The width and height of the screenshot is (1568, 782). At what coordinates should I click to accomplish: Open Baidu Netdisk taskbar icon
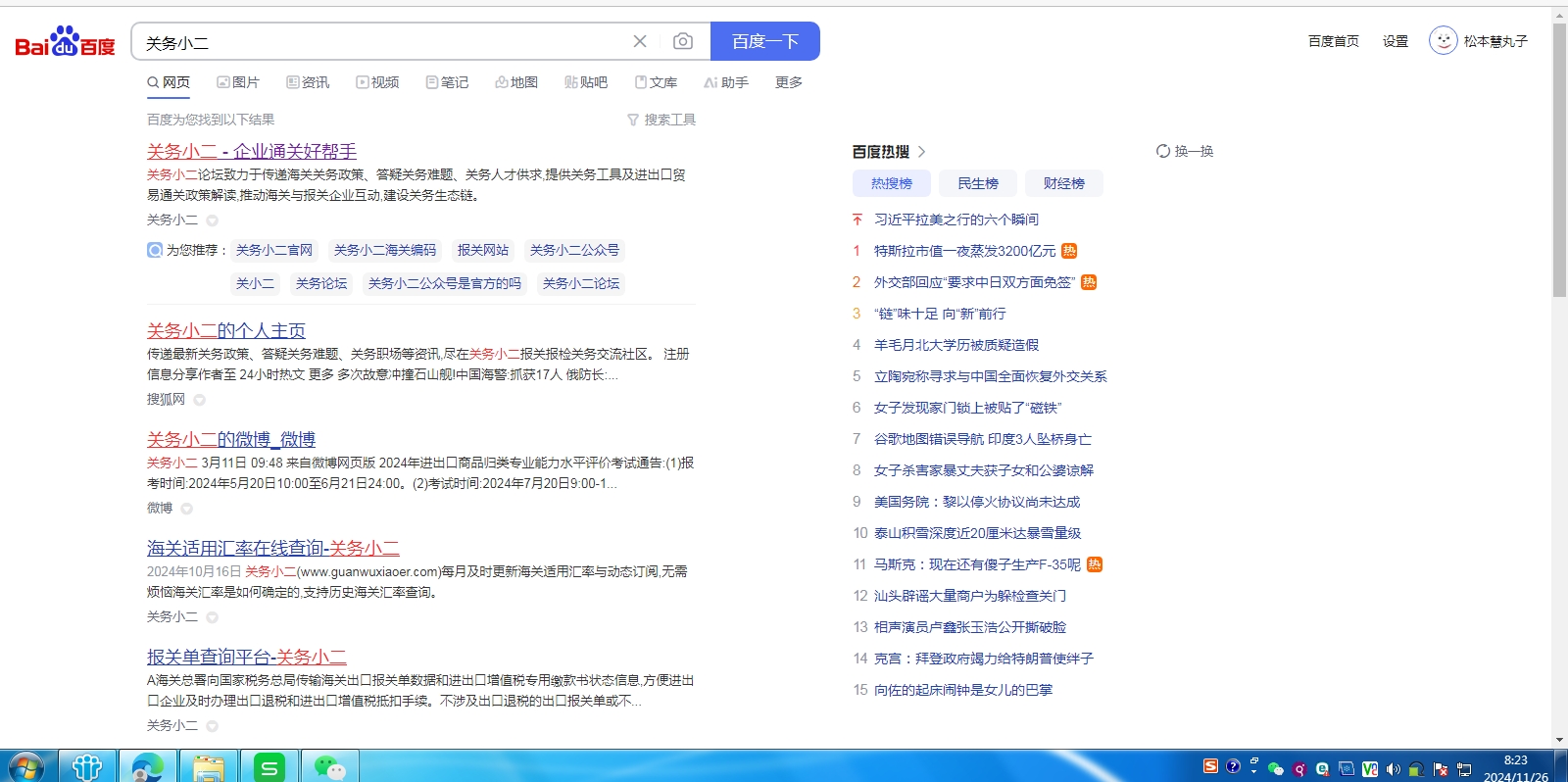tap(87, 766)
